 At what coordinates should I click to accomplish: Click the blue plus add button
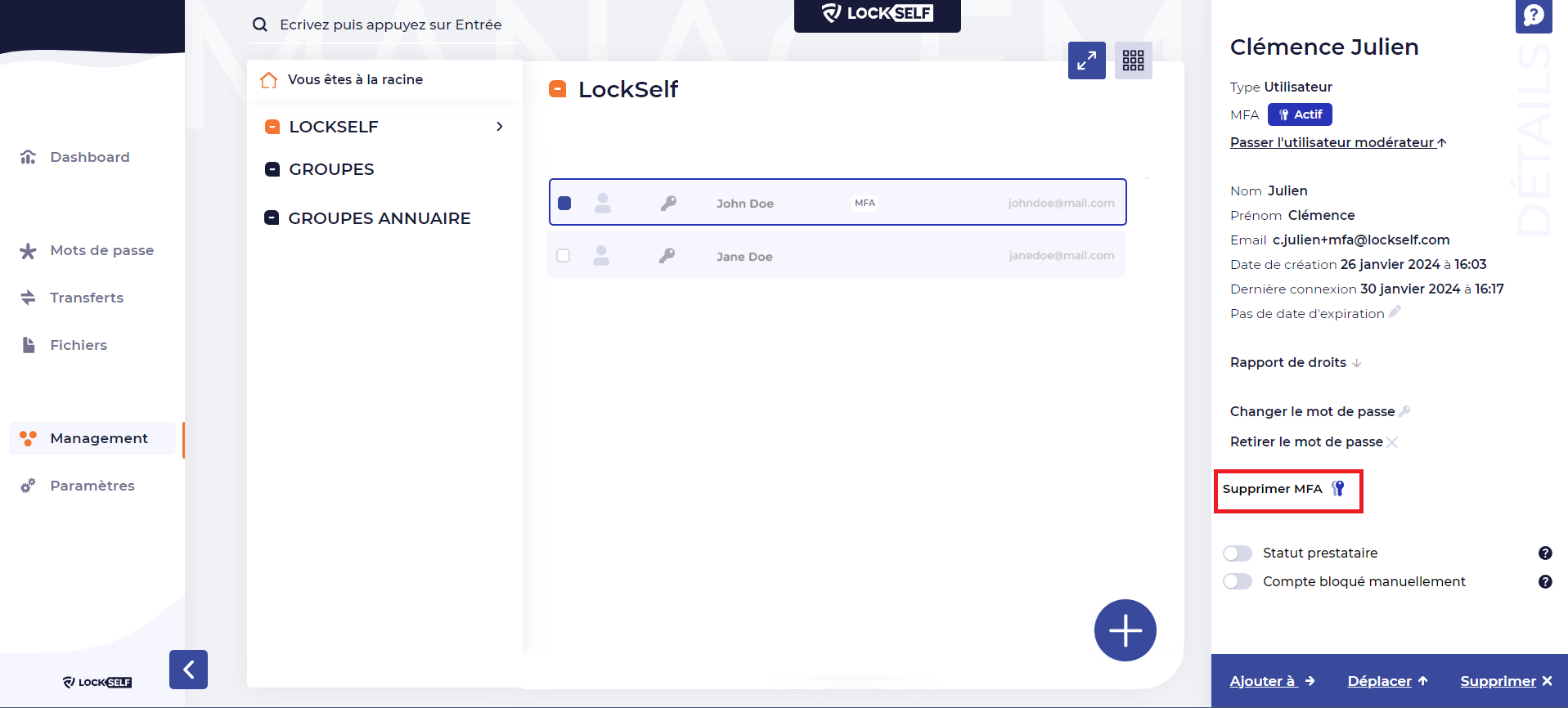click(x=1125, y=630)
